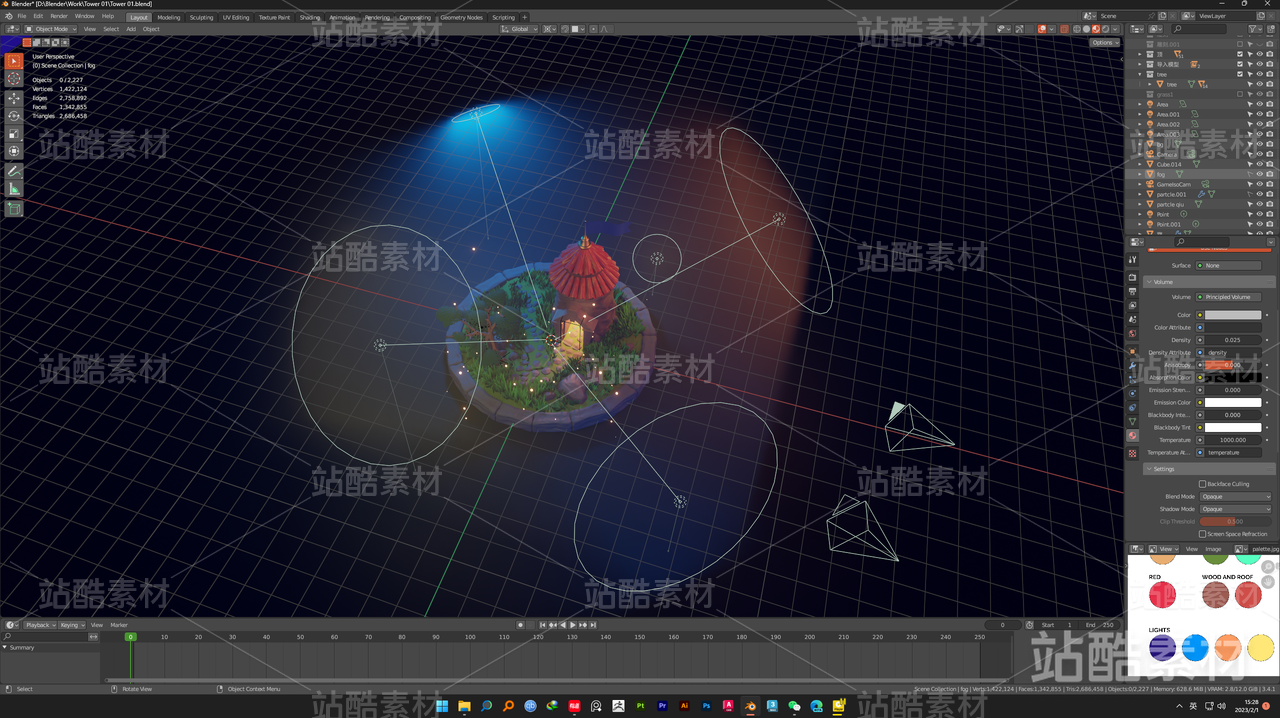This screenshot has height=718, width=1280.
Task: Open the World properties tab
Action: coord(1132,333)
